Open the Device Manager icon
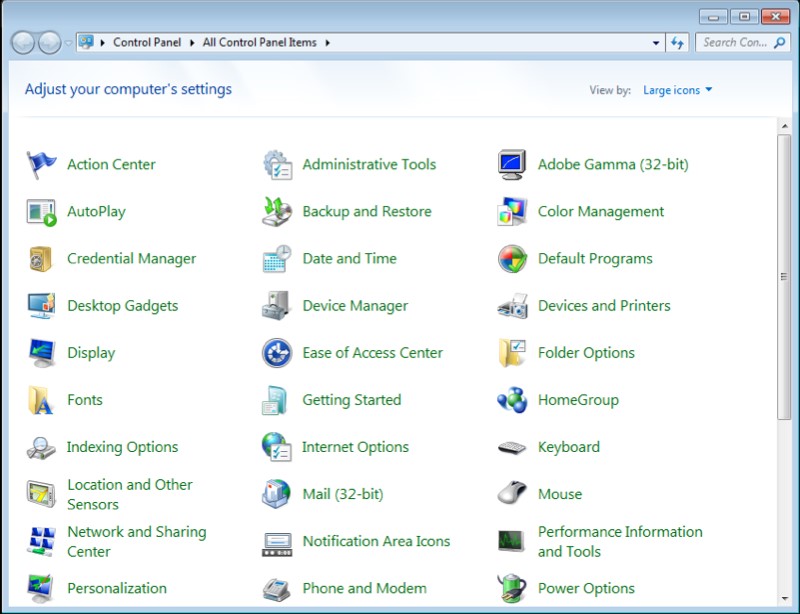The width and height of the screenshot is (800, 614). tap(277, 306)
